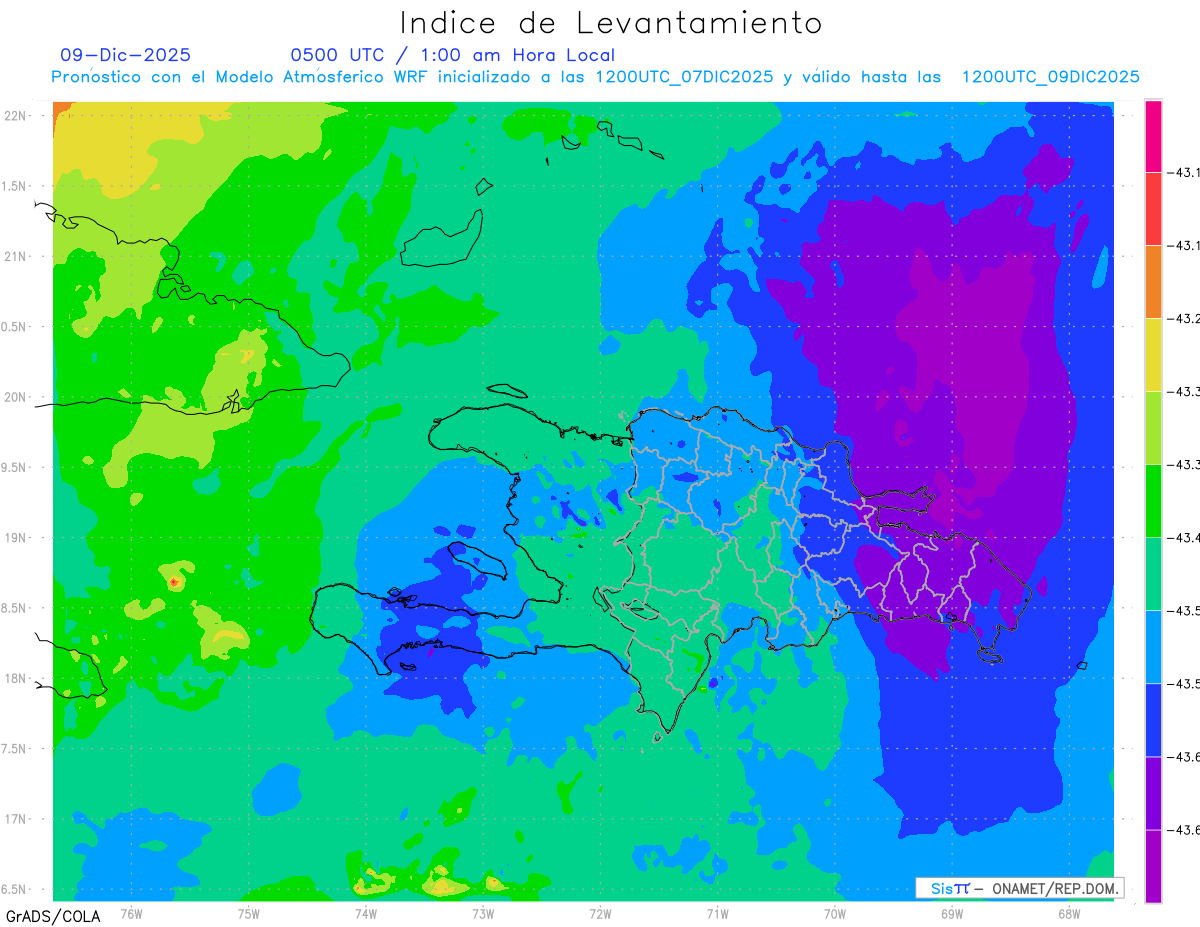Click the 70W longitude label
The height and width of the screenshot is (927, 1200).
click(x=835, y=912)
